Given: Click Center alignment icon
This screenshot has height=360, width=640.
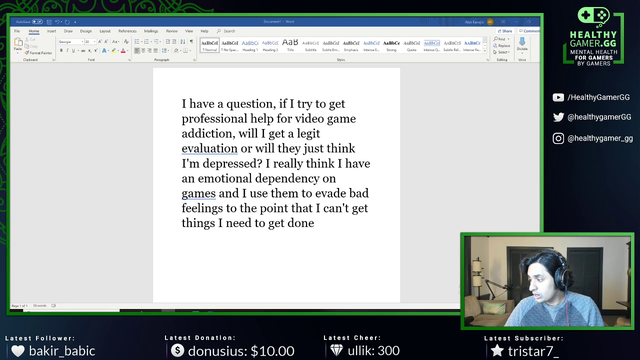Looking at the screenshot, I should coord(143,51).
